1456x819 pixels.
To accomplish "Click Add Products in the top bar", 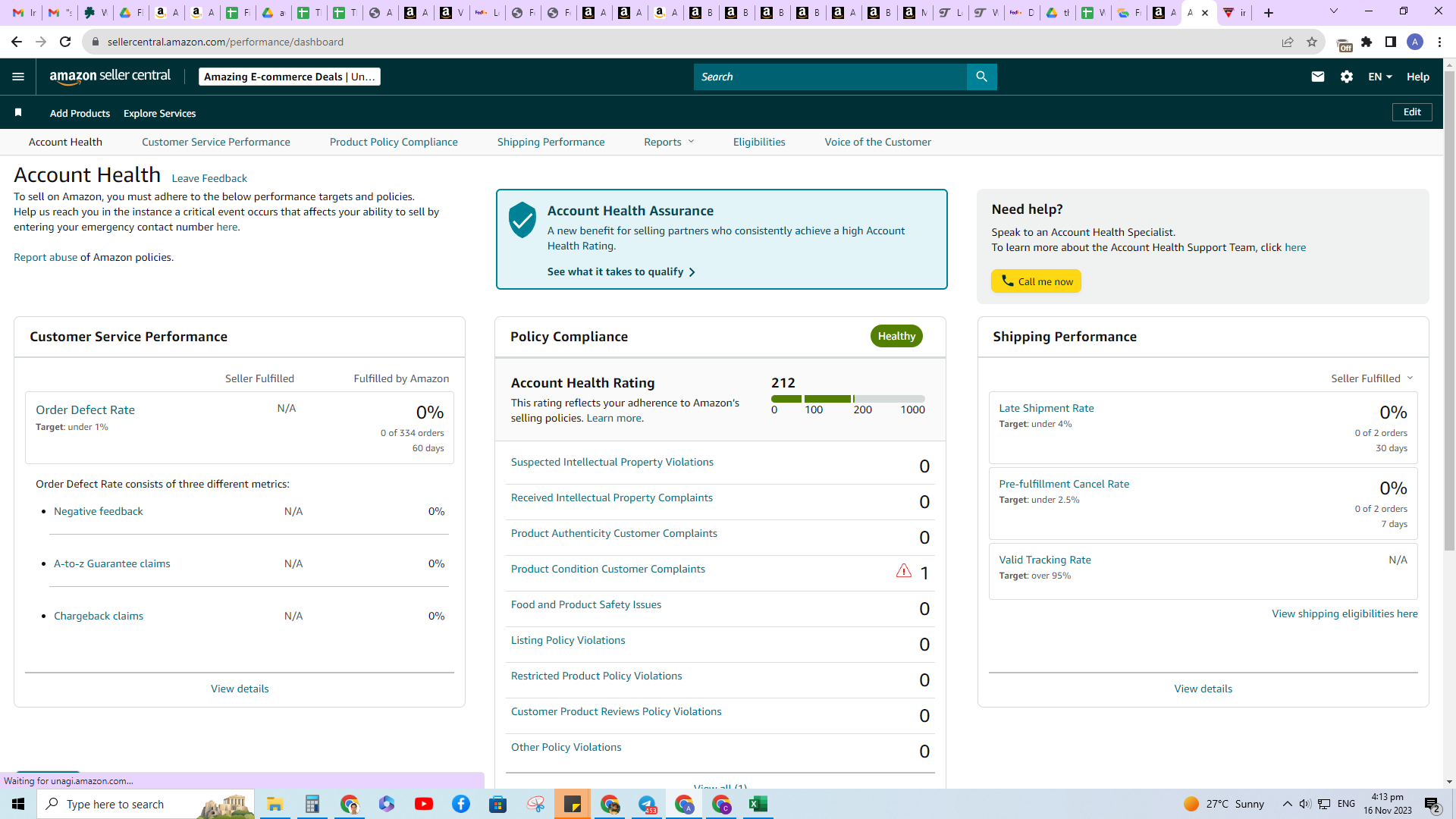I will coord(80,113).
